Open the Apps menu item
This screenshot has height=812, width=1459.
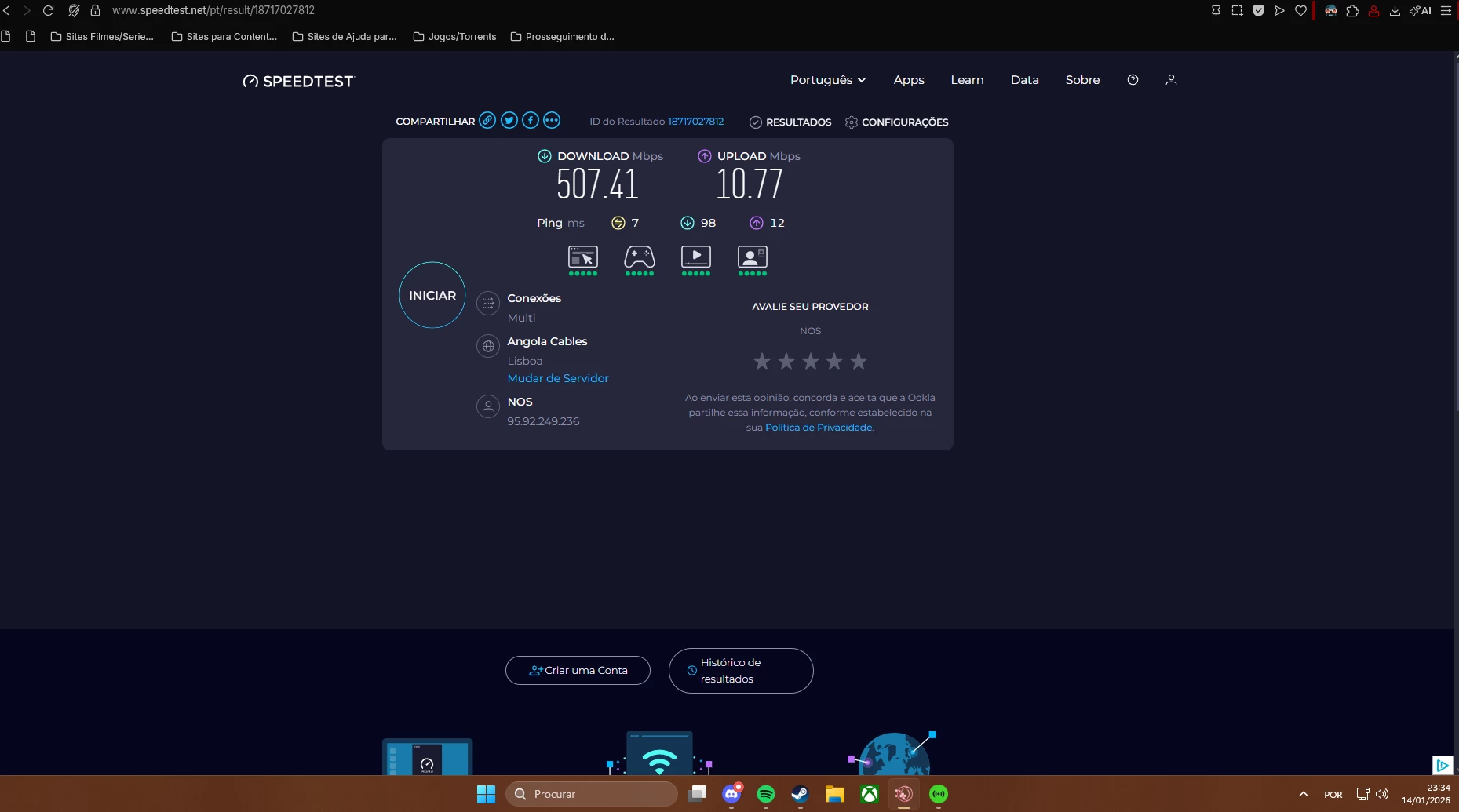click(x=908, y=80)
